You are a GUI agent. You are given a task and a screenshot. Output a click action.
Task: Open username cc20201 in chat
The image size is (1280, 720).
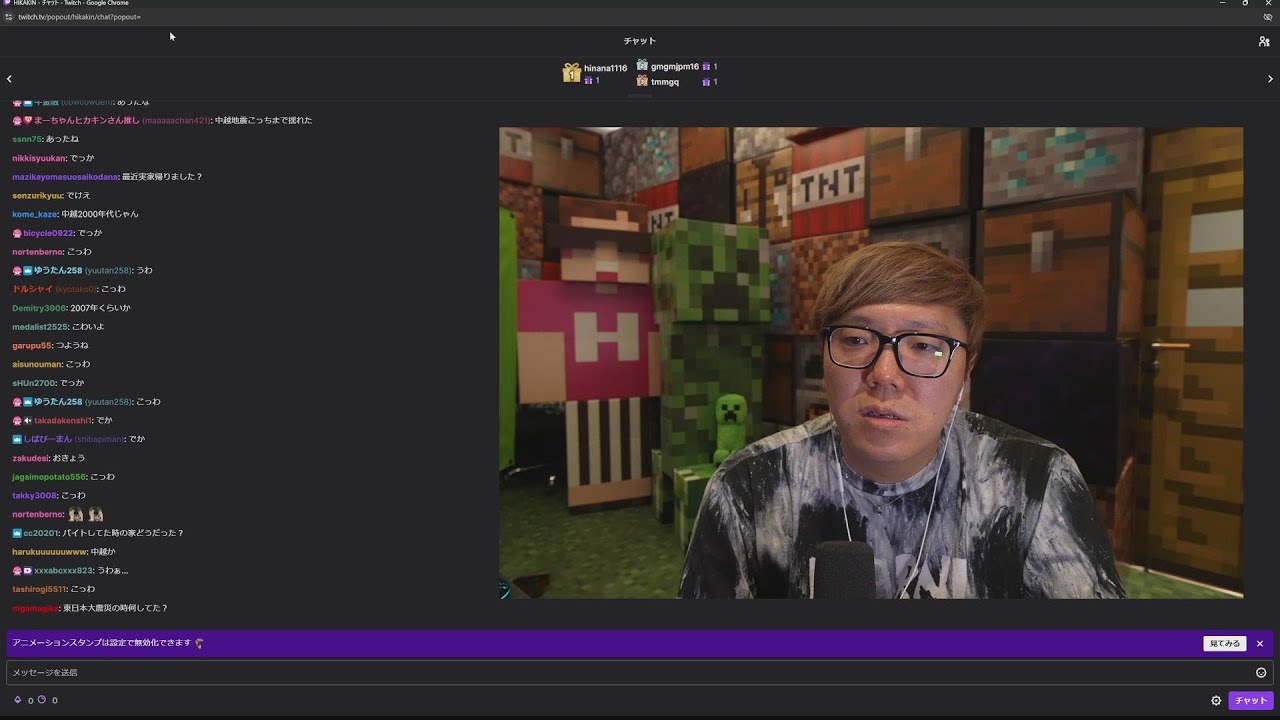click(40, 533)
